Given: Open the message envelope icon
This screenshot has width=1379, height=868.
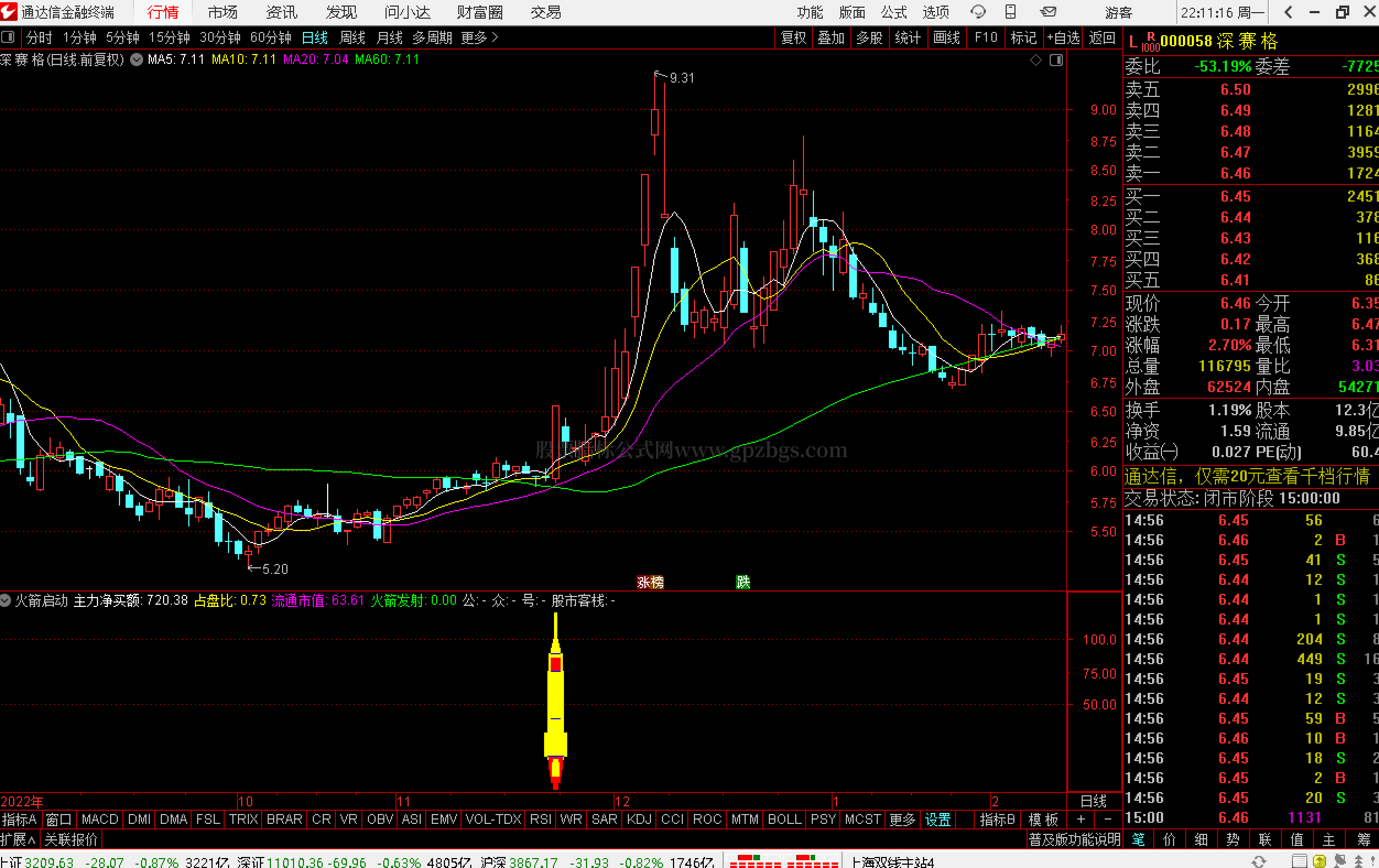Looking at the screenshot, I should [1048, 12].
